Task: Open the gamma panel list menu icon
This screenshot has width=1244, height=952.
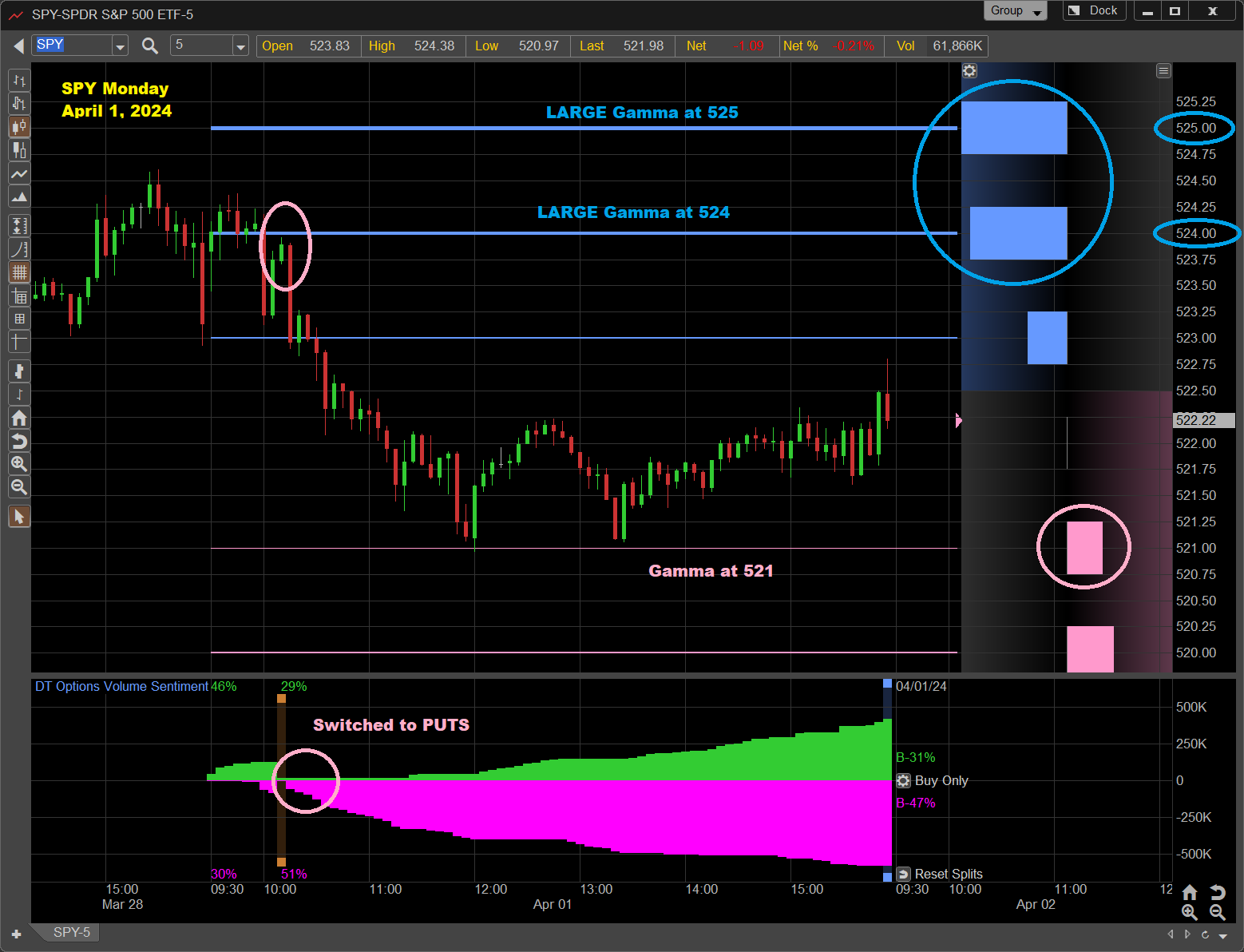Action: 1163,71
